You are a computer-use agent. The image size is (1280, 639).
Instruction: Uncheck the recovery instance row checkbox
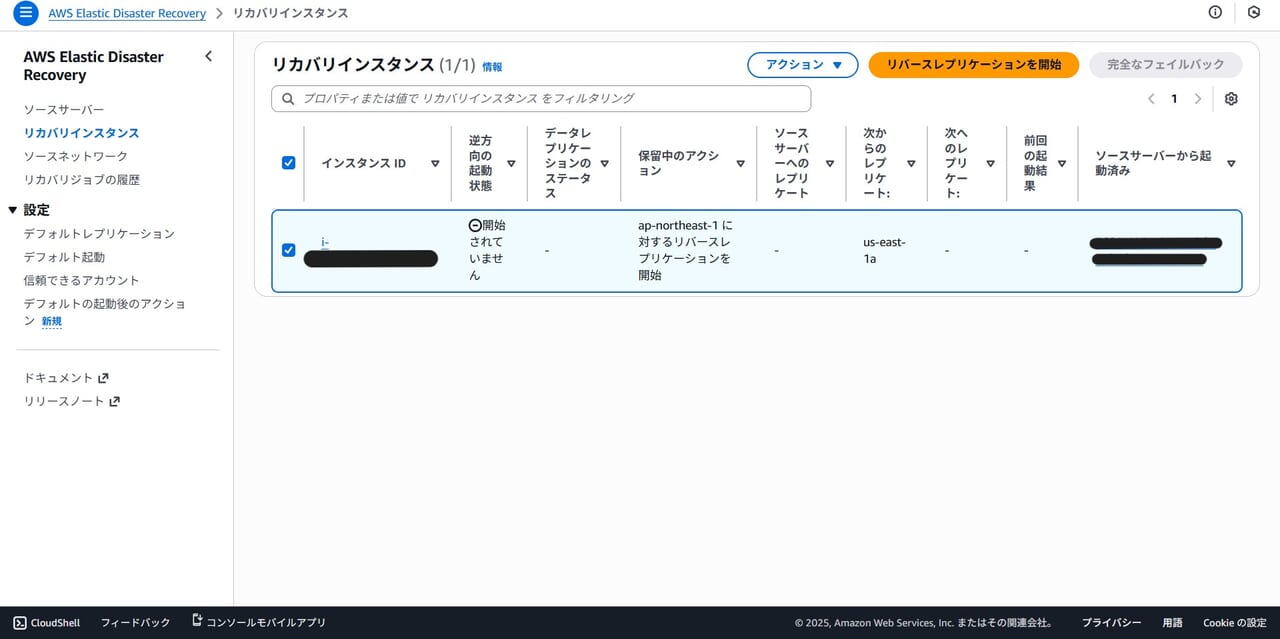coord(289,250)
